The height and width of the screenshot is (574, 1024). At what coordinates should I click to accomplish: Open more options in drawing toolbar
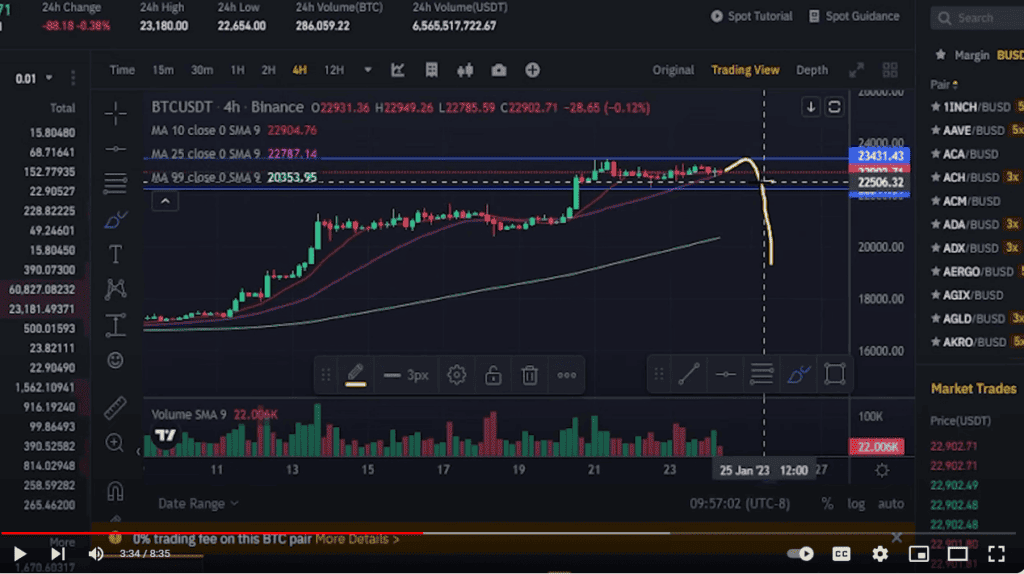click(566, 375)
